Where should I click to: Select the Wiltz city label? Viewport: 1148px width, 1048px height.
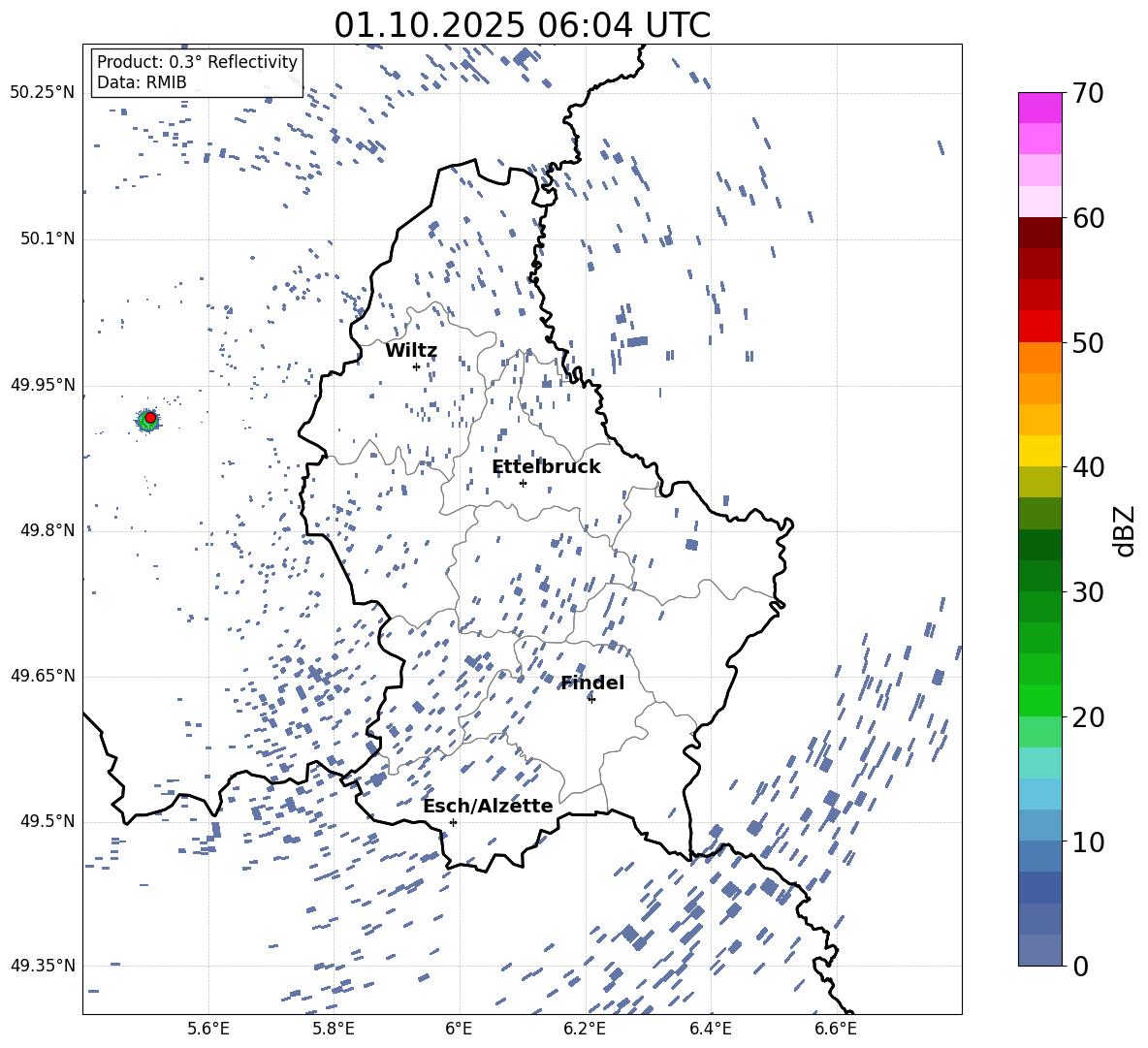(411, 351)
